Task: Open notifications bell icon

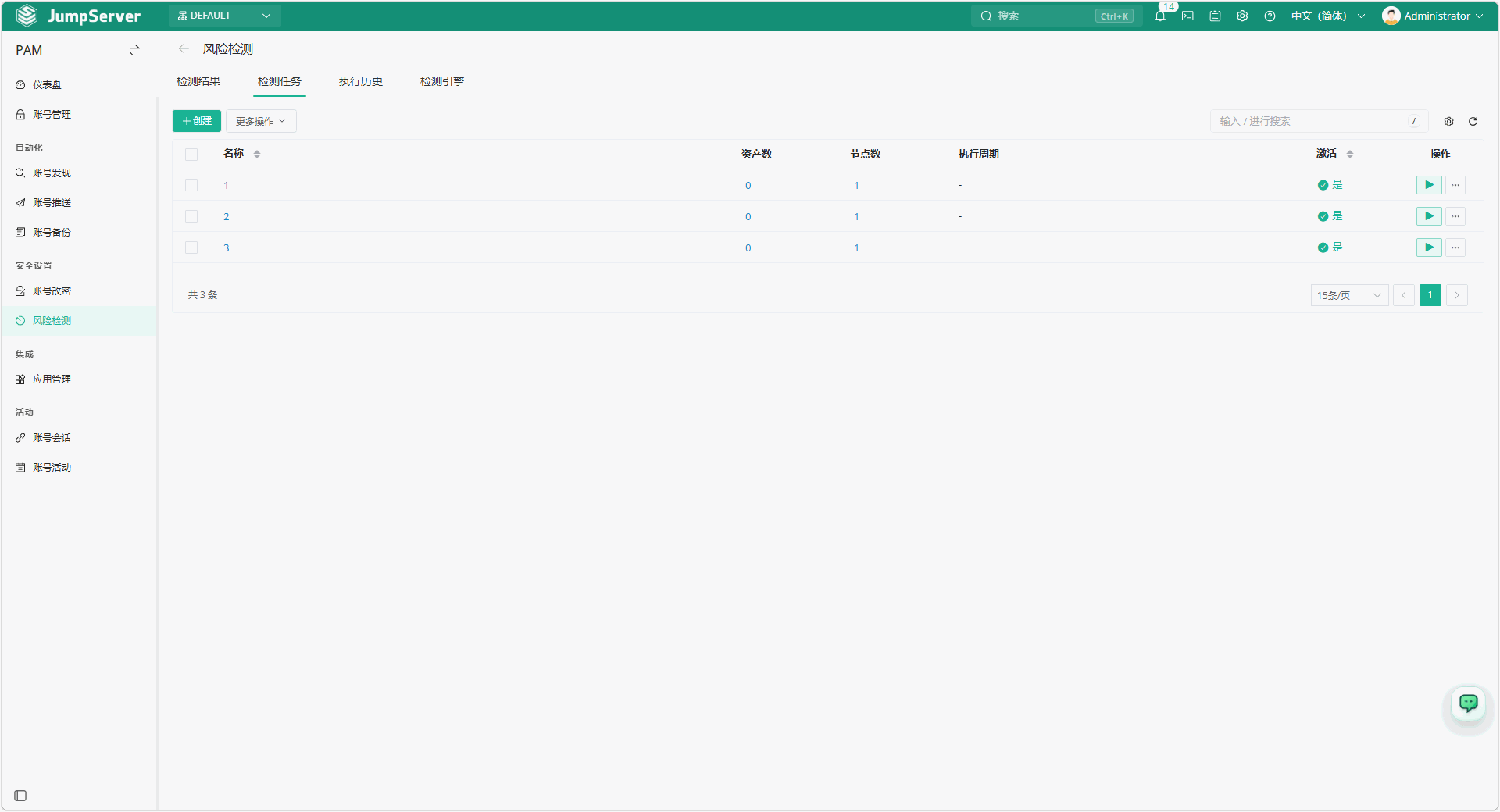Action: click(x=1160, y=16)
